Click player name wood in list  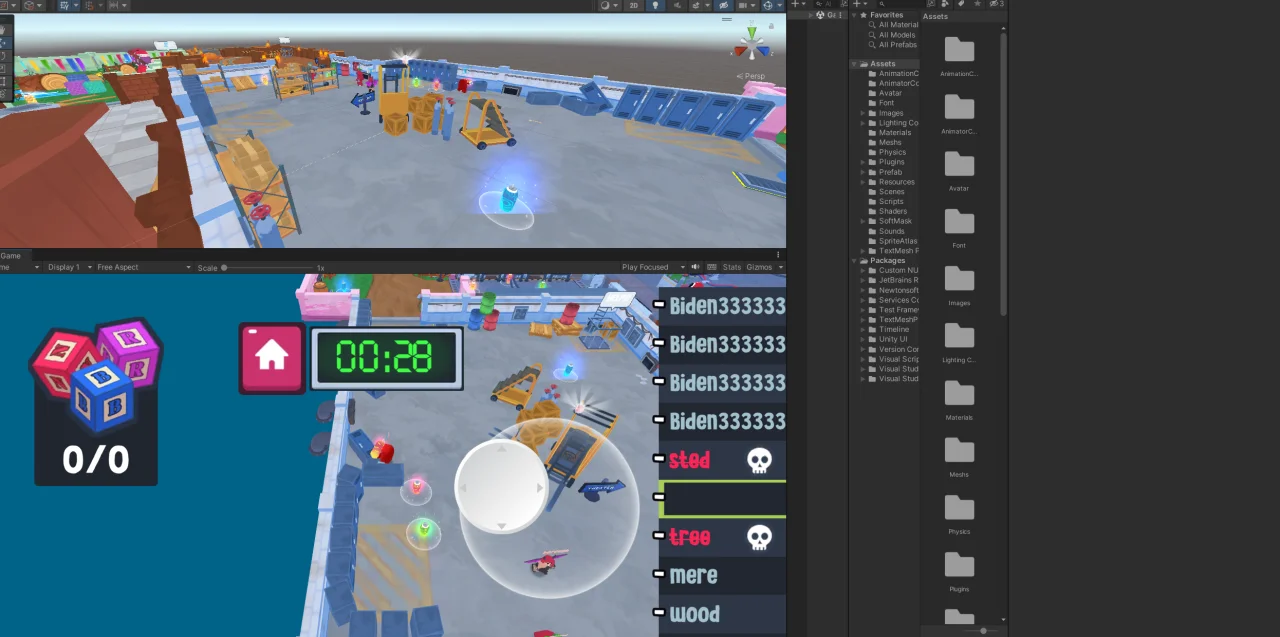pyautogui.click(x=694, y=614)
